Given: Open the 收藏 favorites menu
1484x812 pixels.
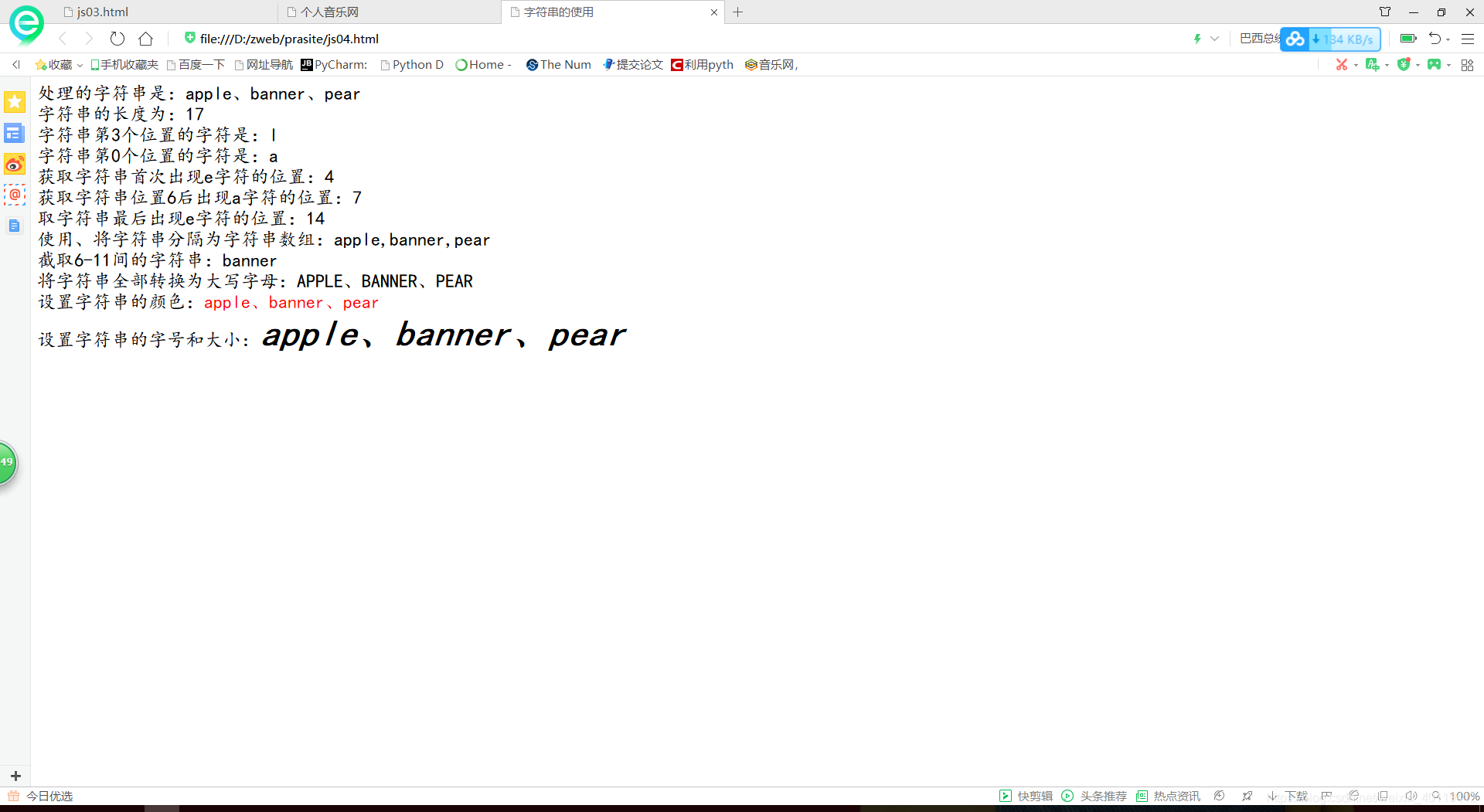Looking at the screenshot, I should pyautogui.click(x=59, y=65).
